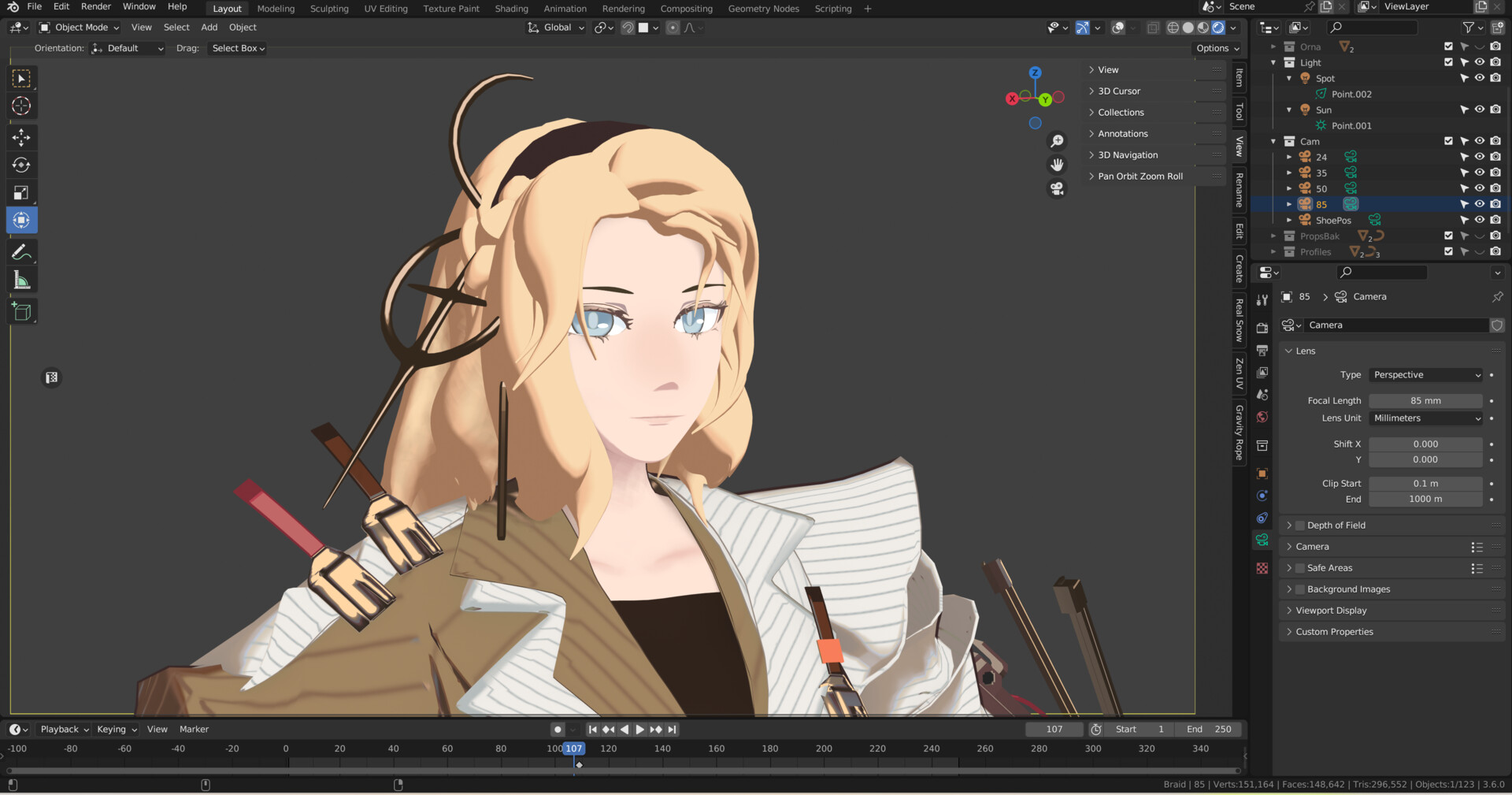Hide the Spot light in viewport
The height and width of the screenshot is (795, 1512).
[1480, 78]
